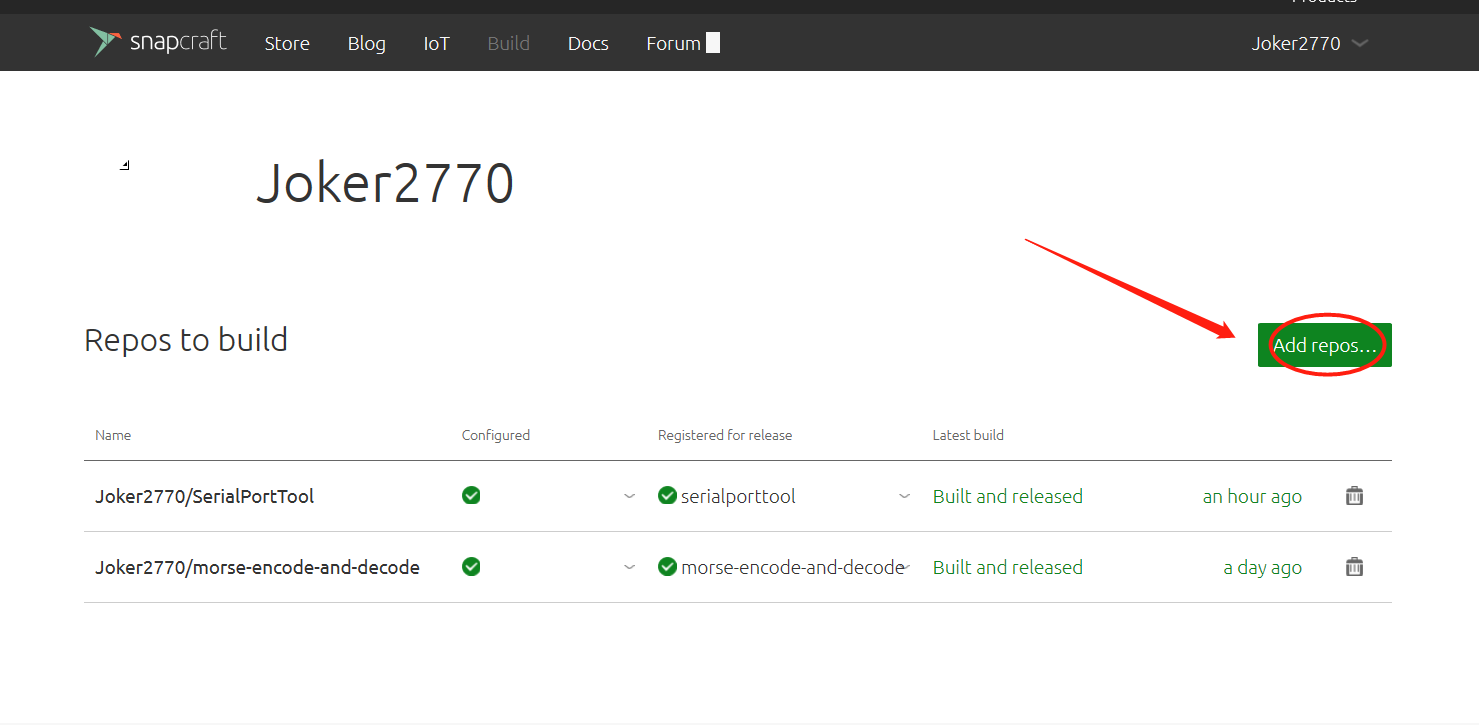Viewport: 1479px width, 725px height.
Task: Click the 'a day ago' build time
Action: (1262, 567)
